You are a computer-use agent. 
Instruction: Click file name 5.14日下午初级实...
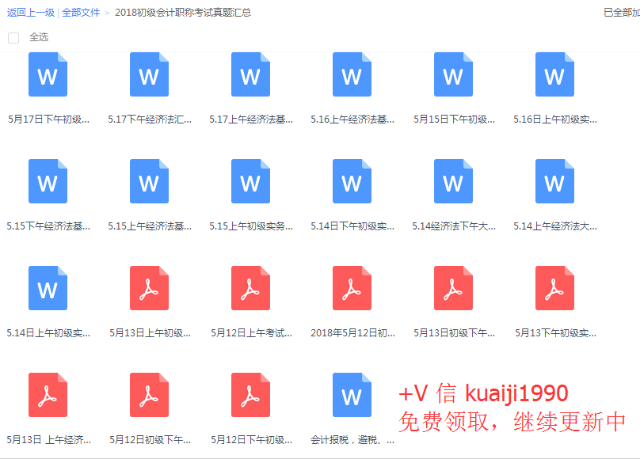(353, 226)
